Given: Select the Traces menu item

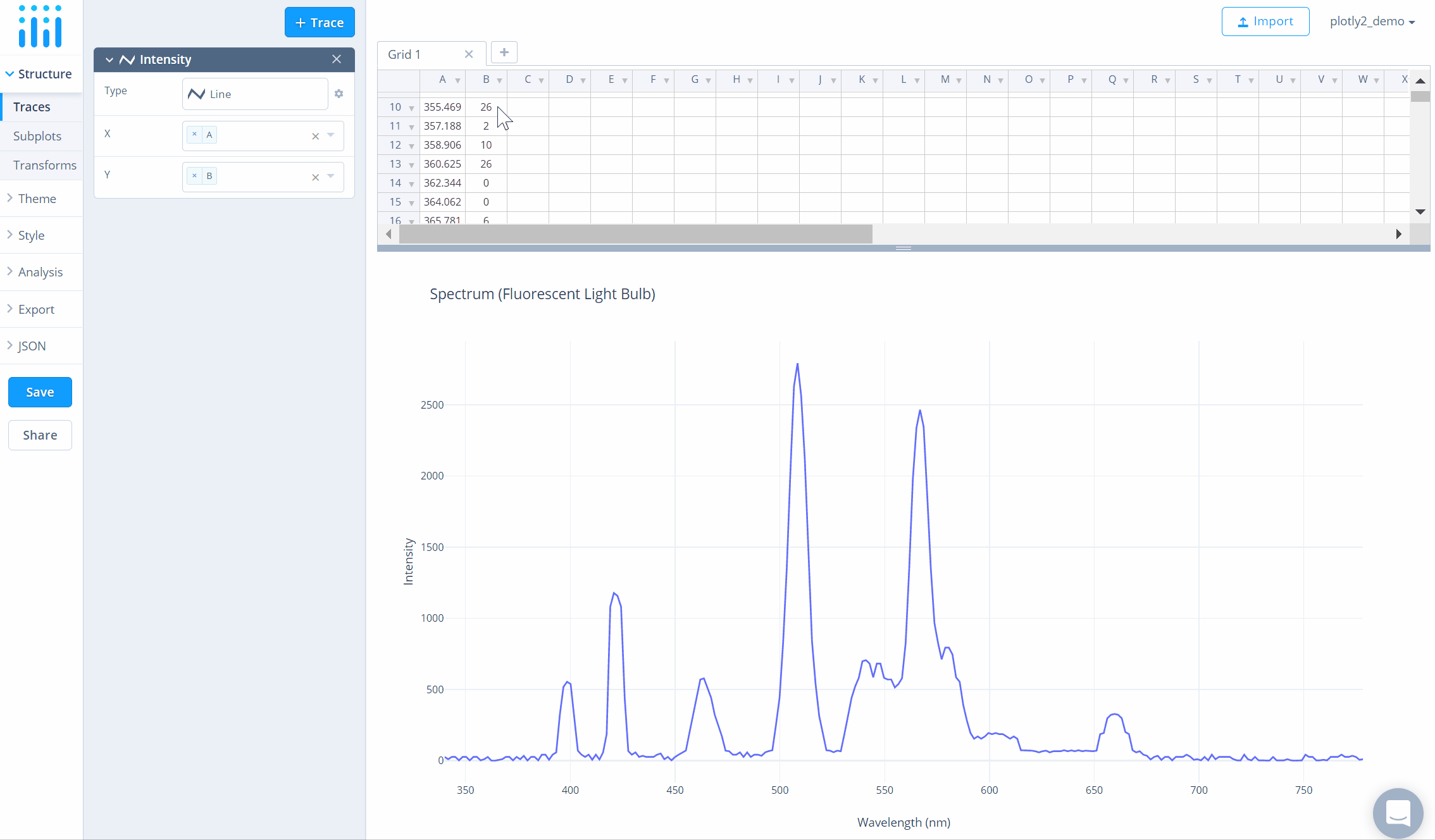Looking at the screenshot, I should click(x=33, y=106).
